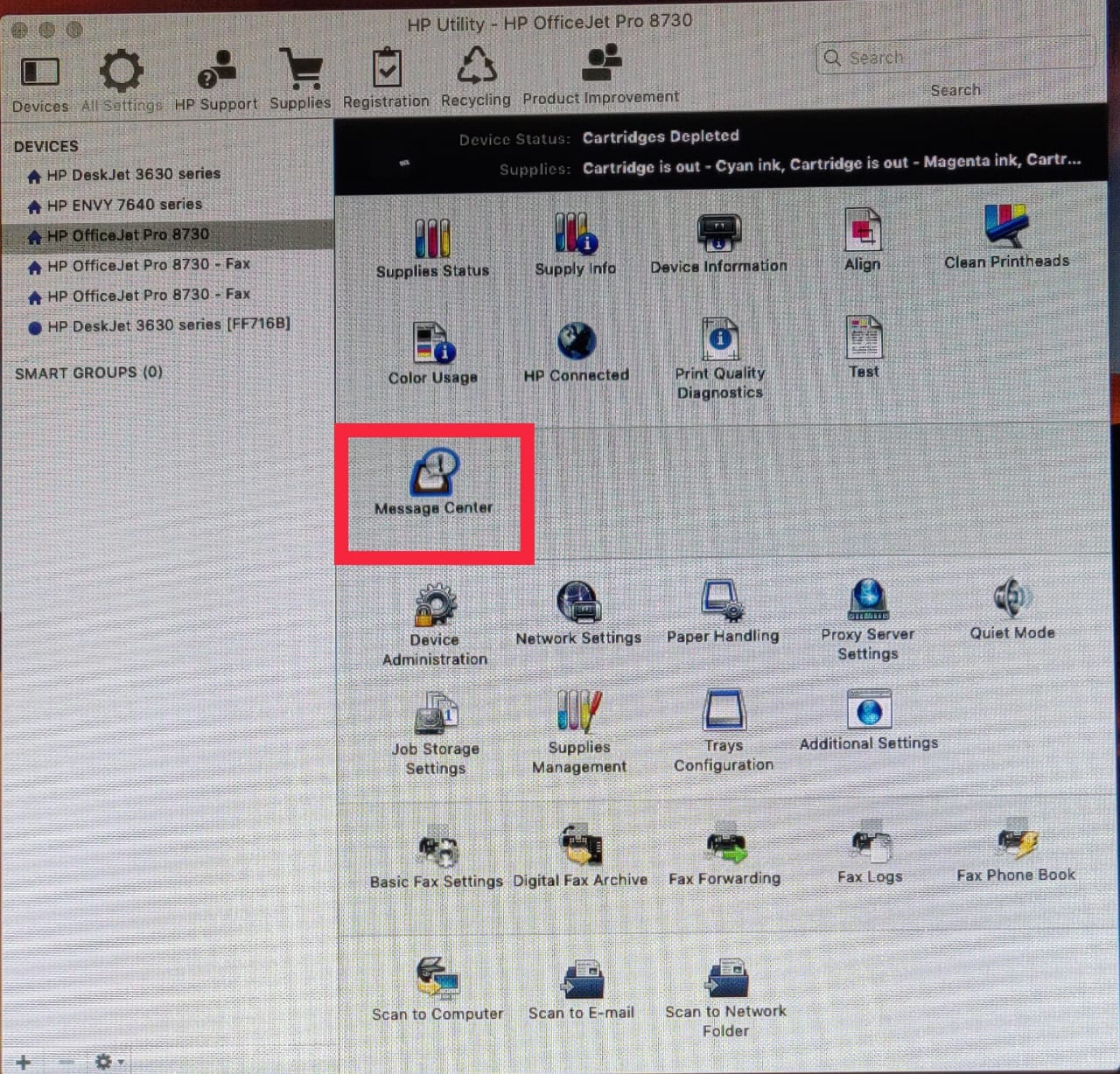Select HP ENVY 7640 series device

pos(166,205)
